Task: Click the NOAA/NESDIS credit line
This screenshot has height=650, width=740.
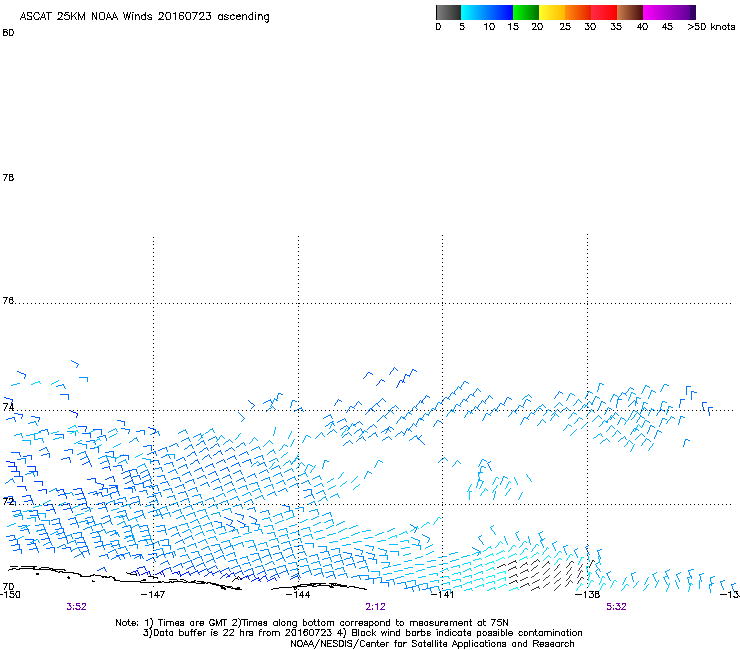Action: 432,644
